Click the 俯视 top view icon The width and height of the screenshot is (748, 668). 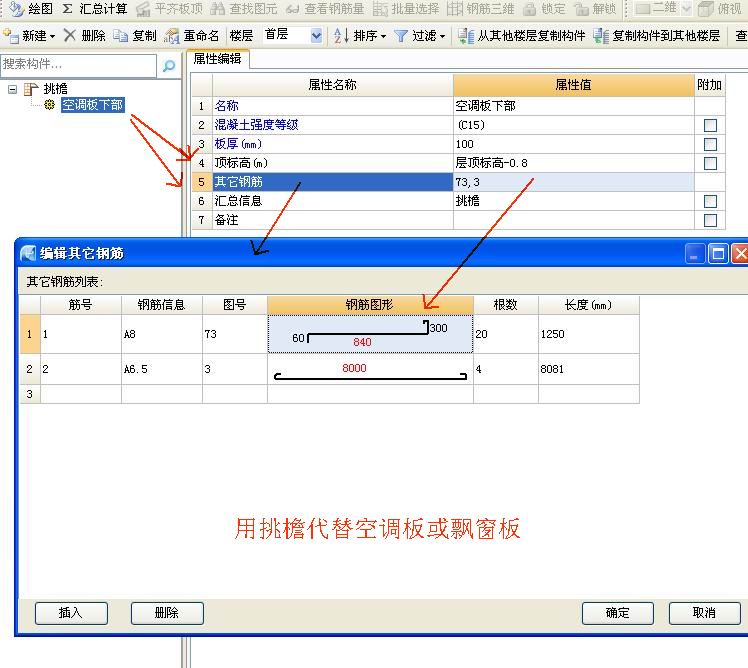pyautogui.click(x=705, y=9)
